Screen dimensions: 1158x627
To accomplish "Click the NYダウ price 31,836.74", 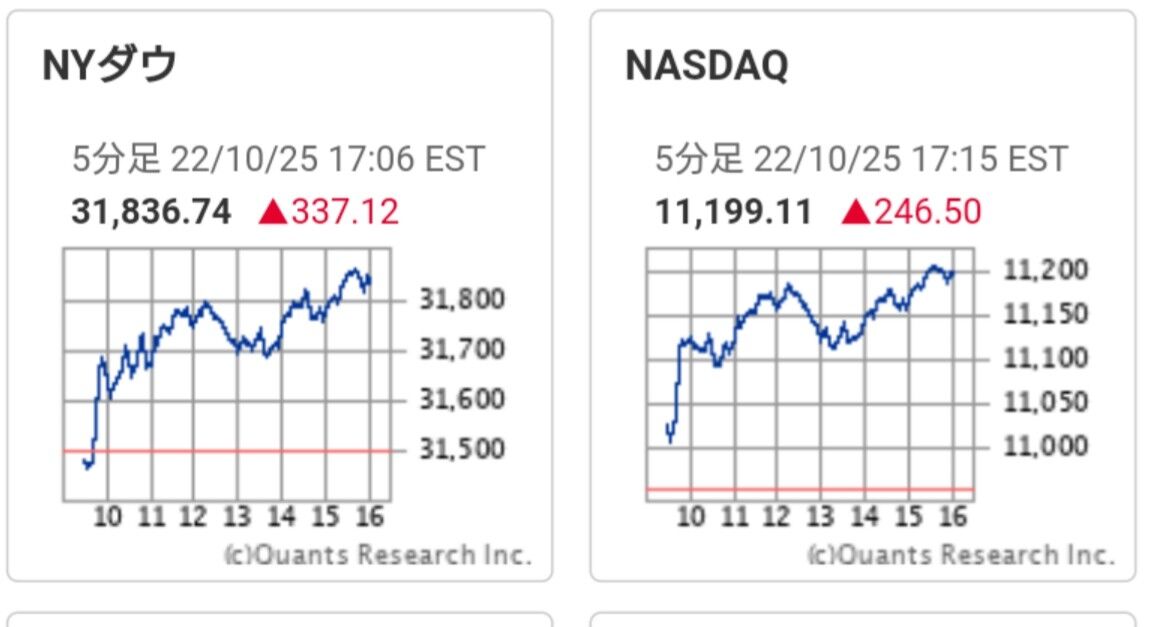I will [151, 212].
